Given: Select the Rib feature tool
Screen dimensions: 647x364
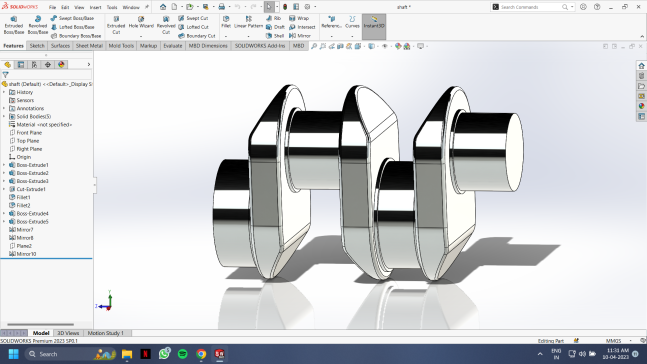Looking at the screenshot, I should click(x=273, y=18).
